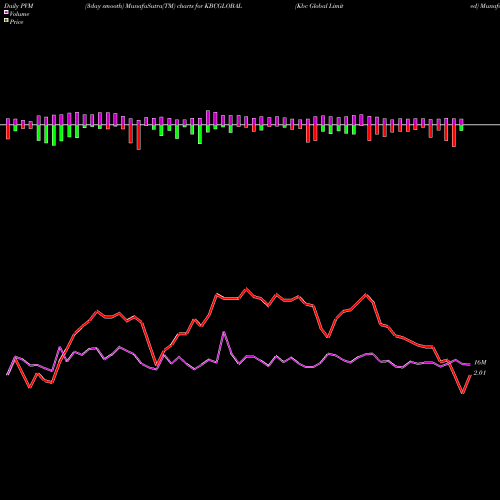Image resolution: width=500 pixels, height=500 pixels.
Task: Click the MunafaSutra charts for KBCGLOBAL title
Action: (x=163, y=6)
